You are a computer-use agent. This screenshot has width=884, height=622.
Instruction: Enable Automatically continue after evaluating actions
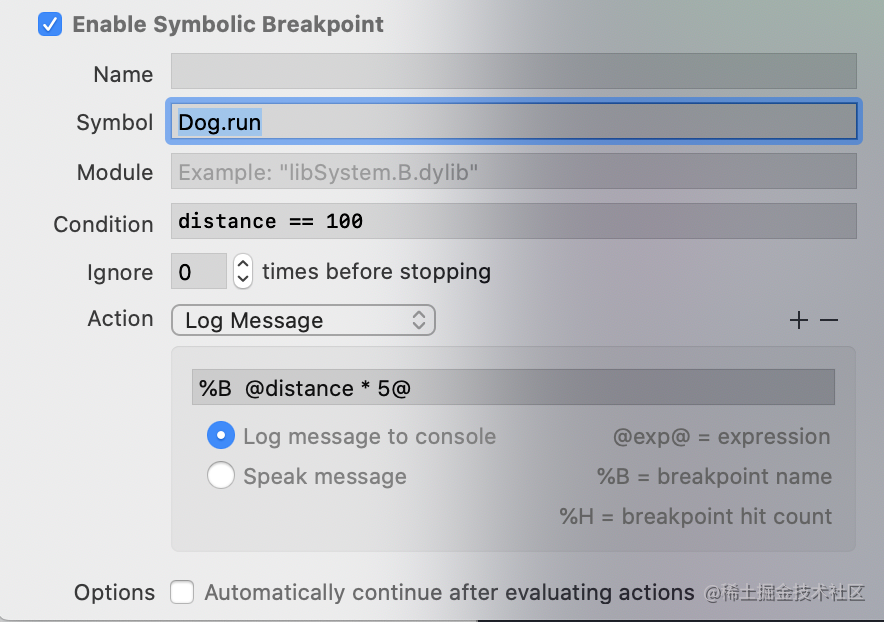pyautogui.click(x=182, y=592)
